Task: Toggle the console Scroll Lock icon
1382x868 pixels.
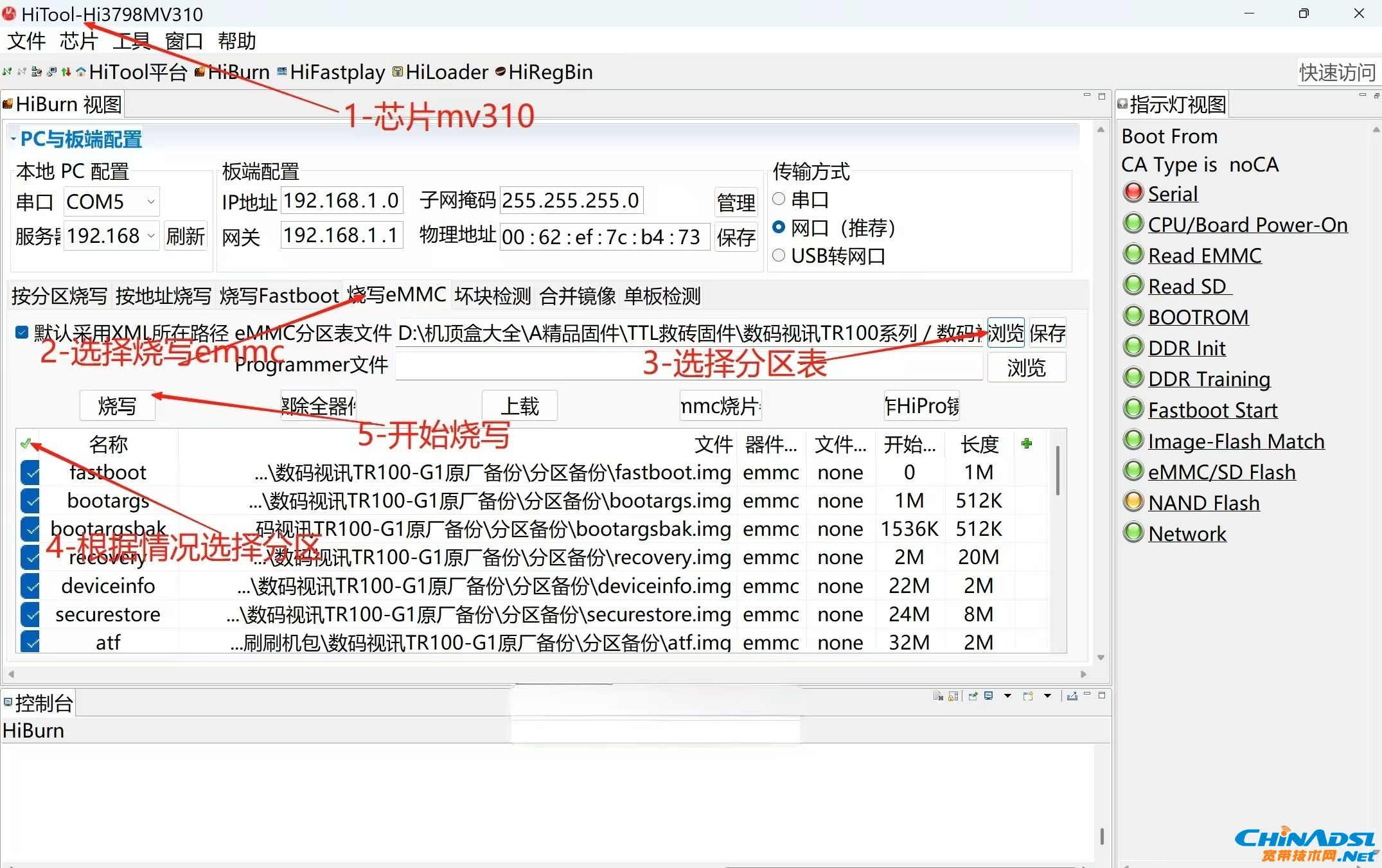Action: pyautogui.click(x=953, y=696)
